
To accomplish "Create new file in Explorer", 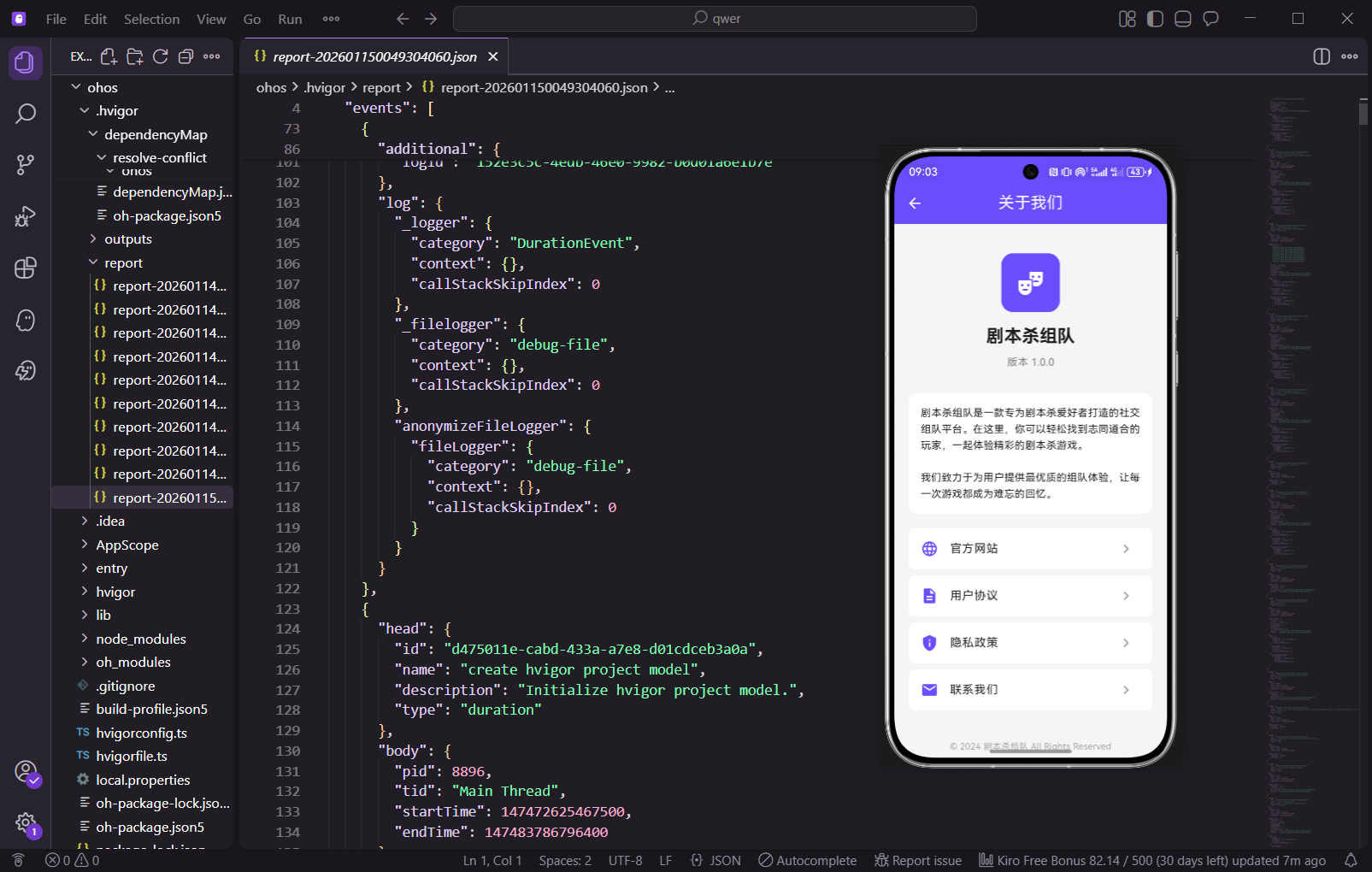I will coord(109,56).
